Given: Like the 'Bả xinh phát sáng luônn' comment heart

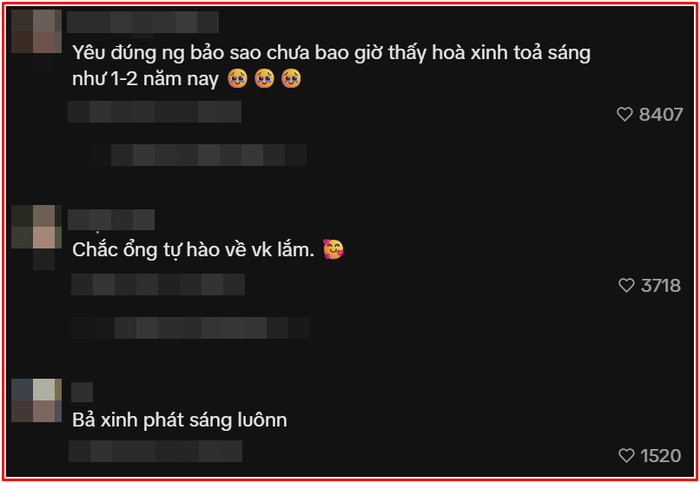Looking at the screenshot, I should point(626,455).
